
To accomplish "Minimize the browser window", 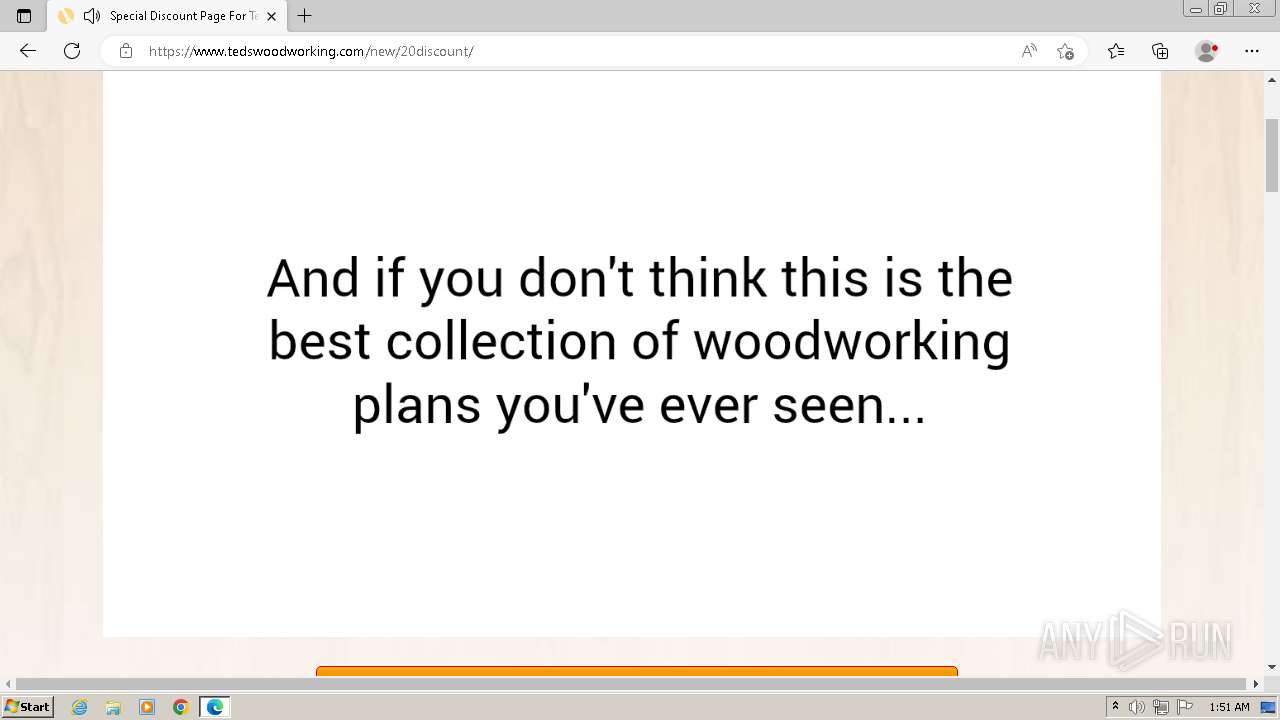I will point(1195,9).
